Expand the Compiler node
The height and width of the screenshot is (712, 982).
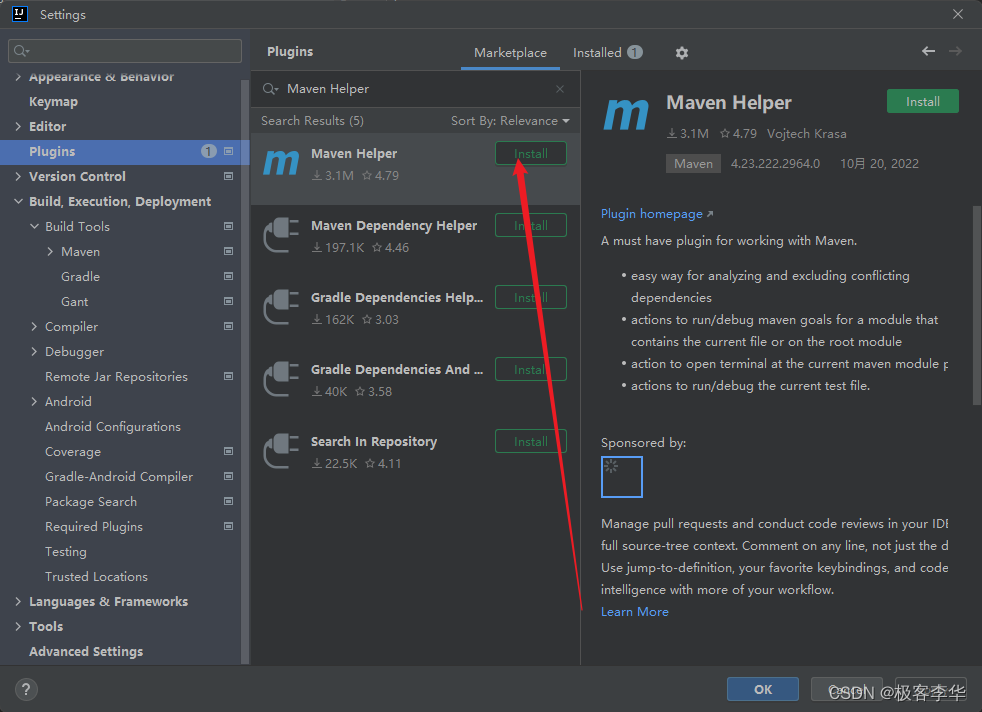tap(34, 327)
